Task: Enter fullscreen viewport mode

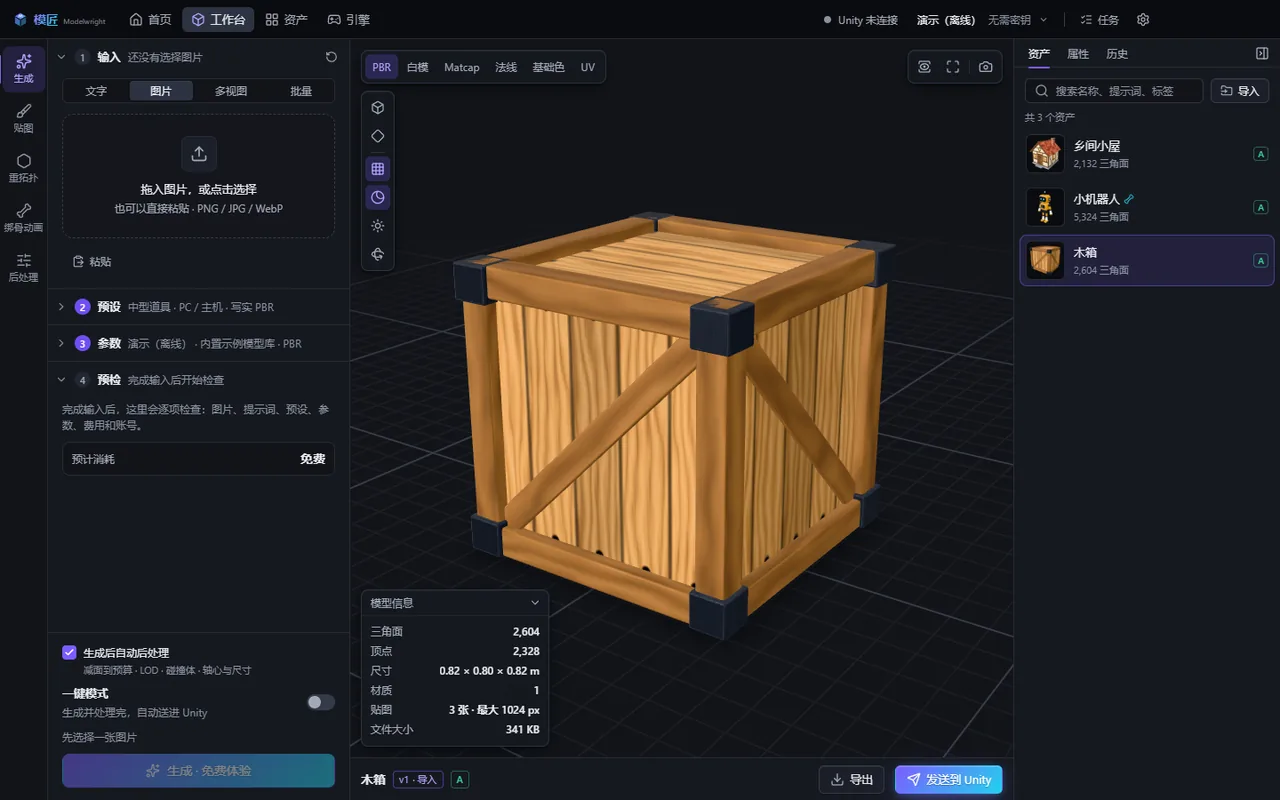Action: pos(953,67)
